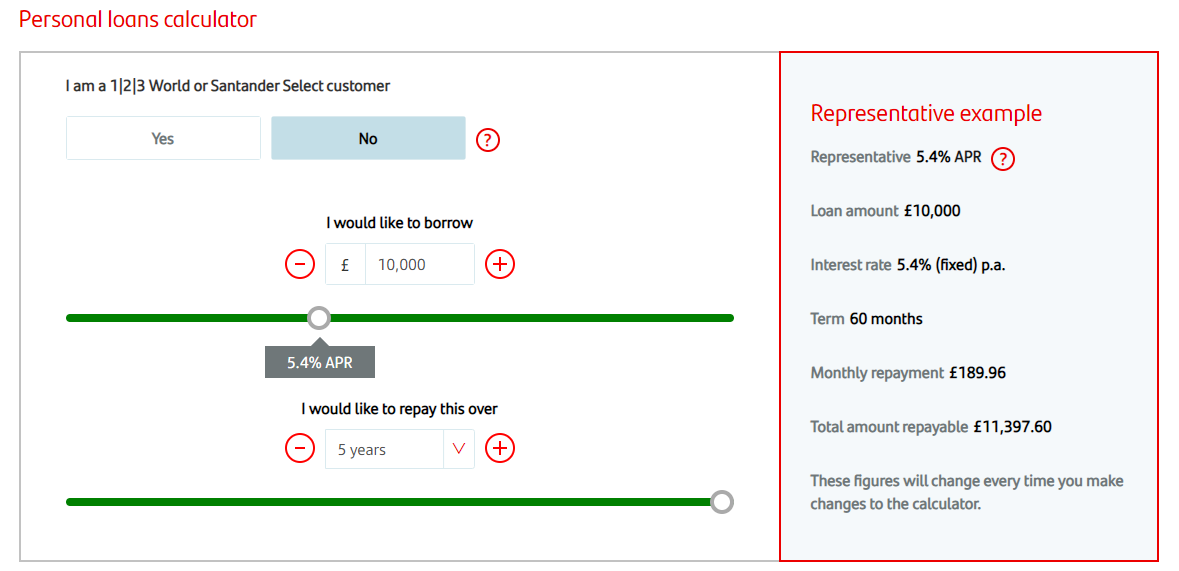
Task: Click the 5.4% APR tooltip label
Action: point(320,362)
